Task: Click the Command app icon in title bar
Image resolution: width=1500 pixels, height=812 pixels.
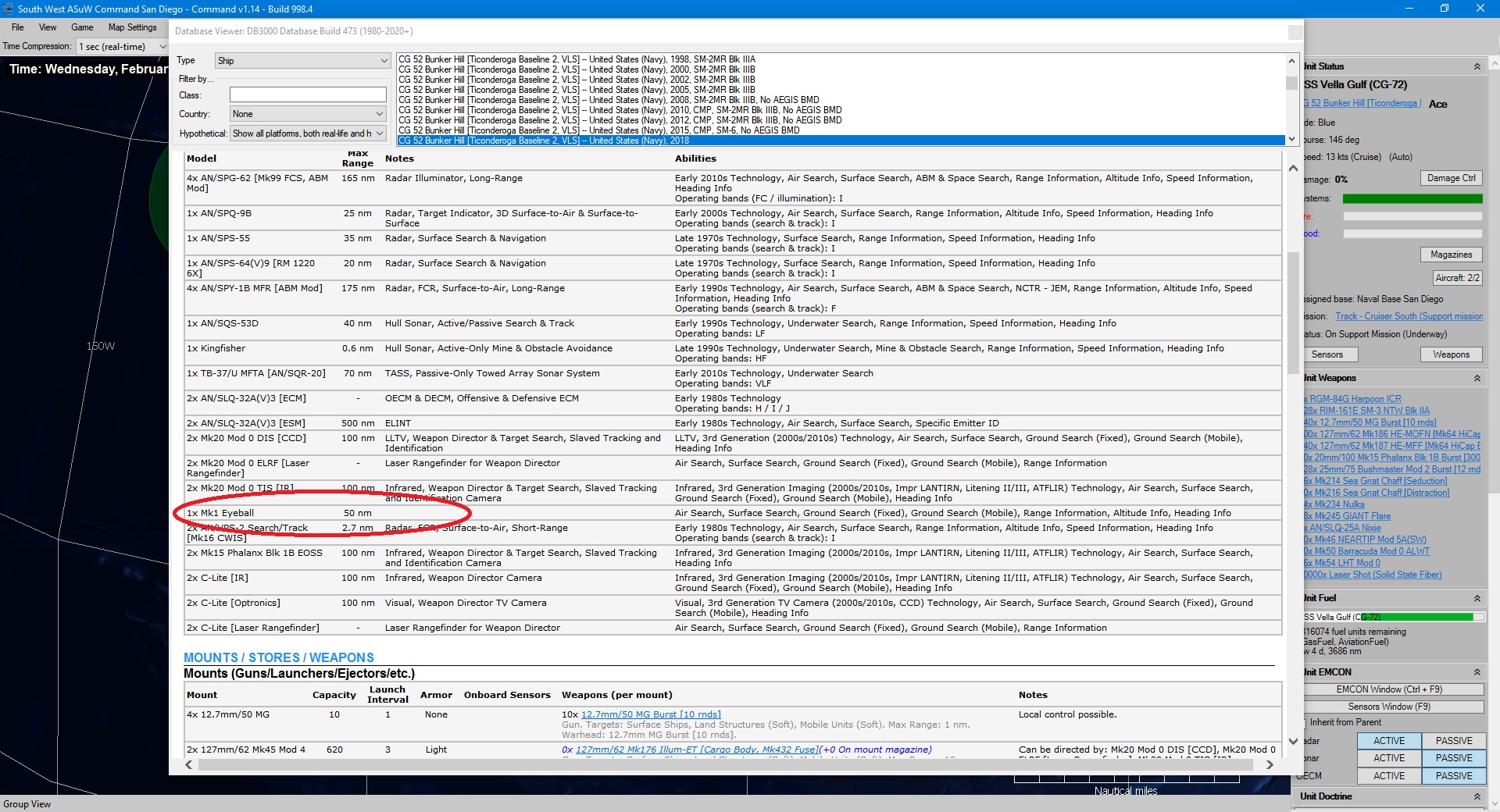Action: [8, 9]
